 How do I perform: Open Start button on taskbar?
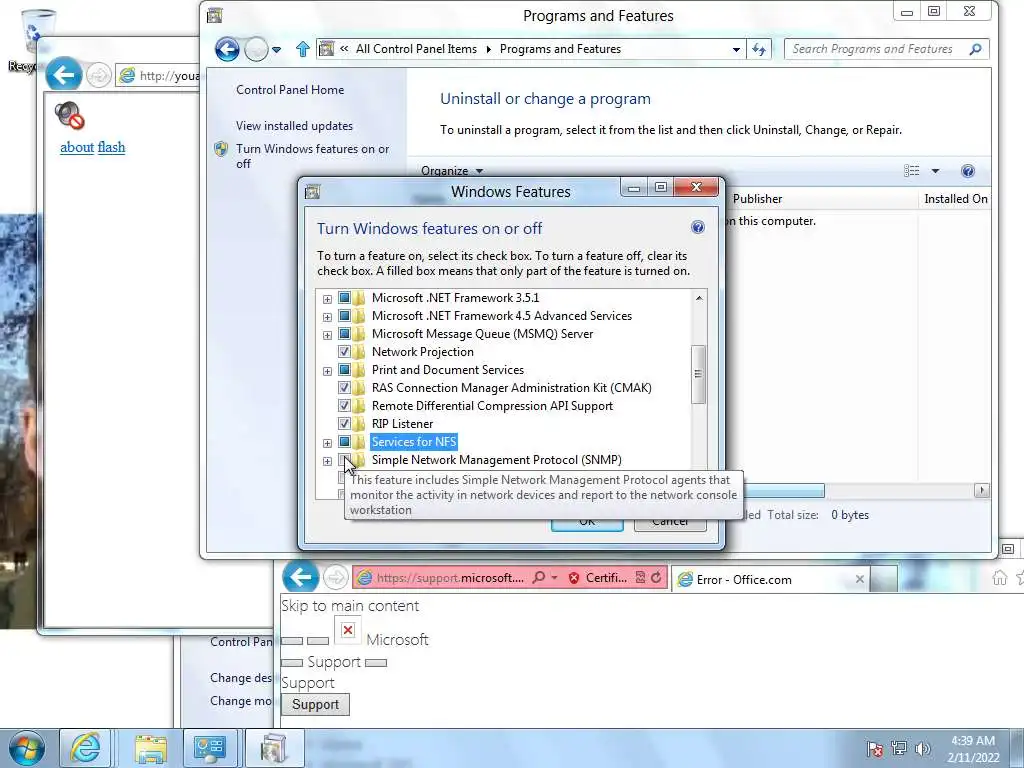pyautogui.click(x=27, y=748)
